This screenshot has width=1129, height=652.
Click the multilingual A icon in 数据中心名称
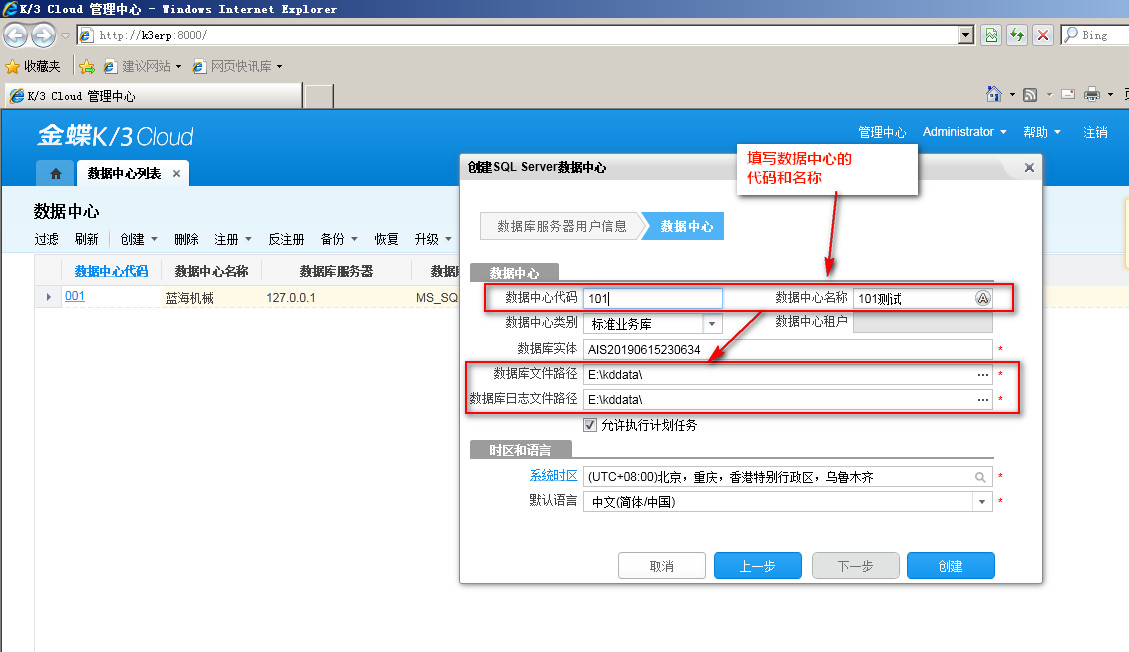[x=983, y=298]
